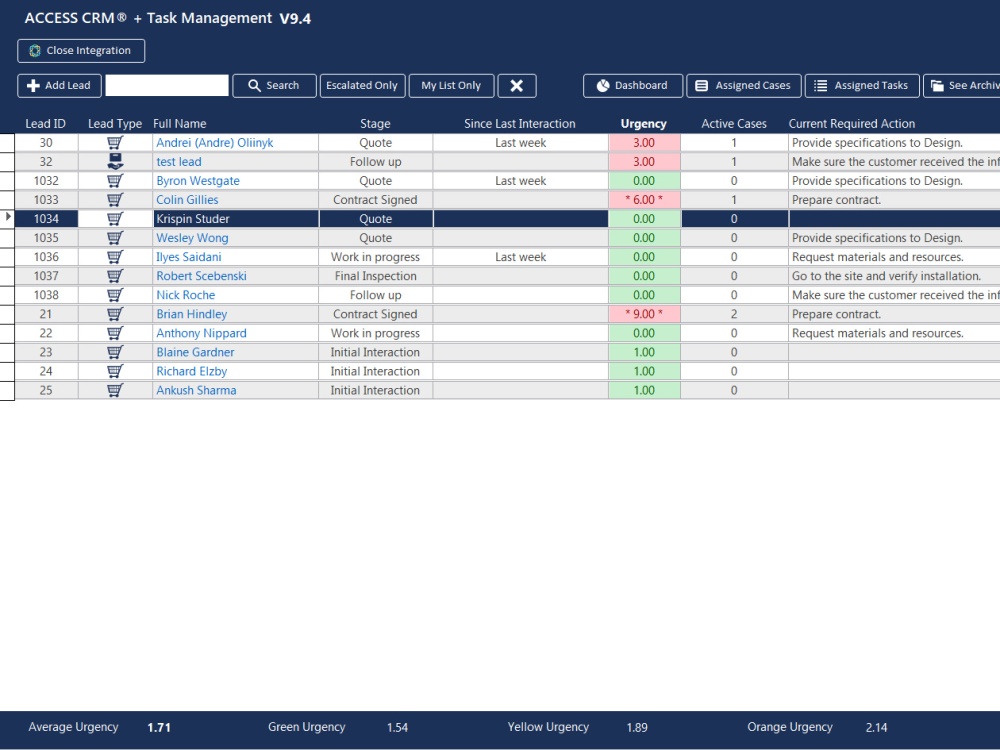
Task: Click the X icon to clear filters
Action: (517, 85)
